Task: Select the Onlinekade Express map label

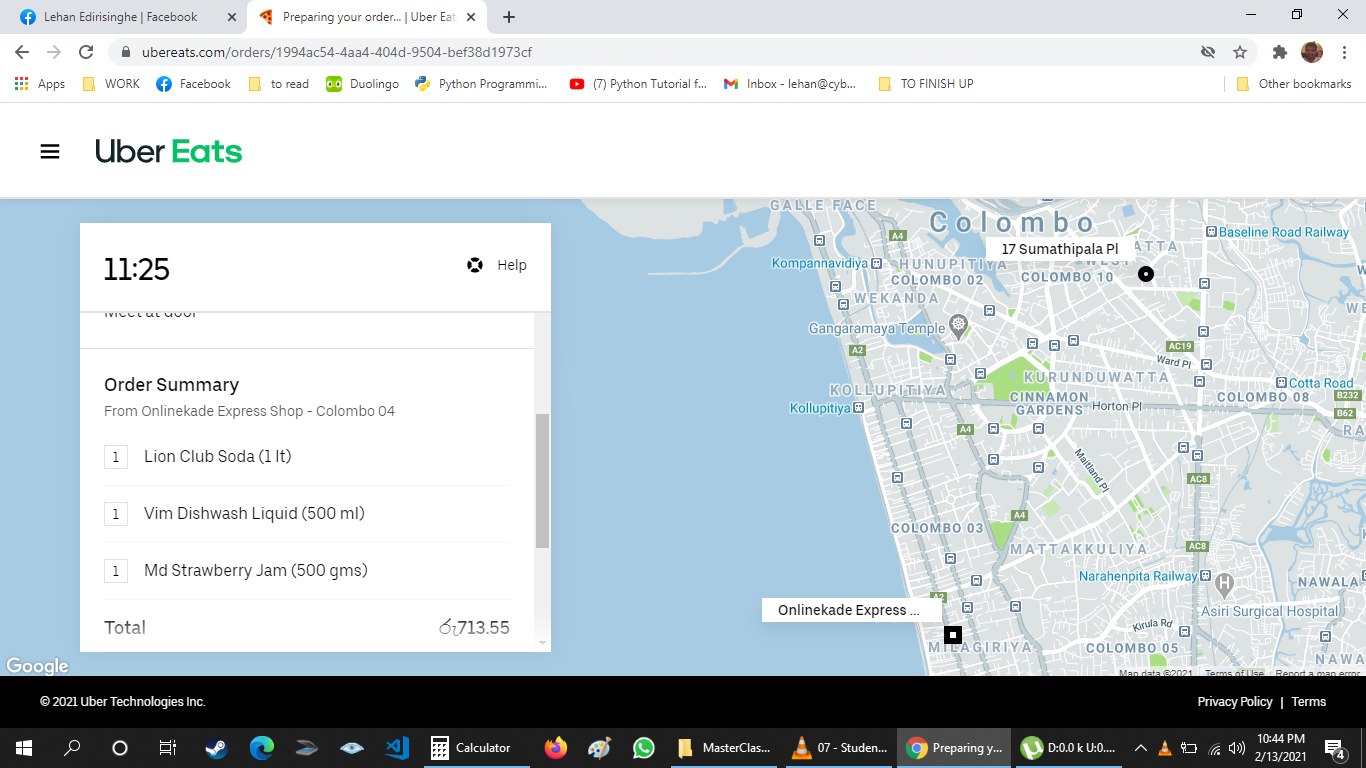Action: pyautogui.click(x=852, y=610)
